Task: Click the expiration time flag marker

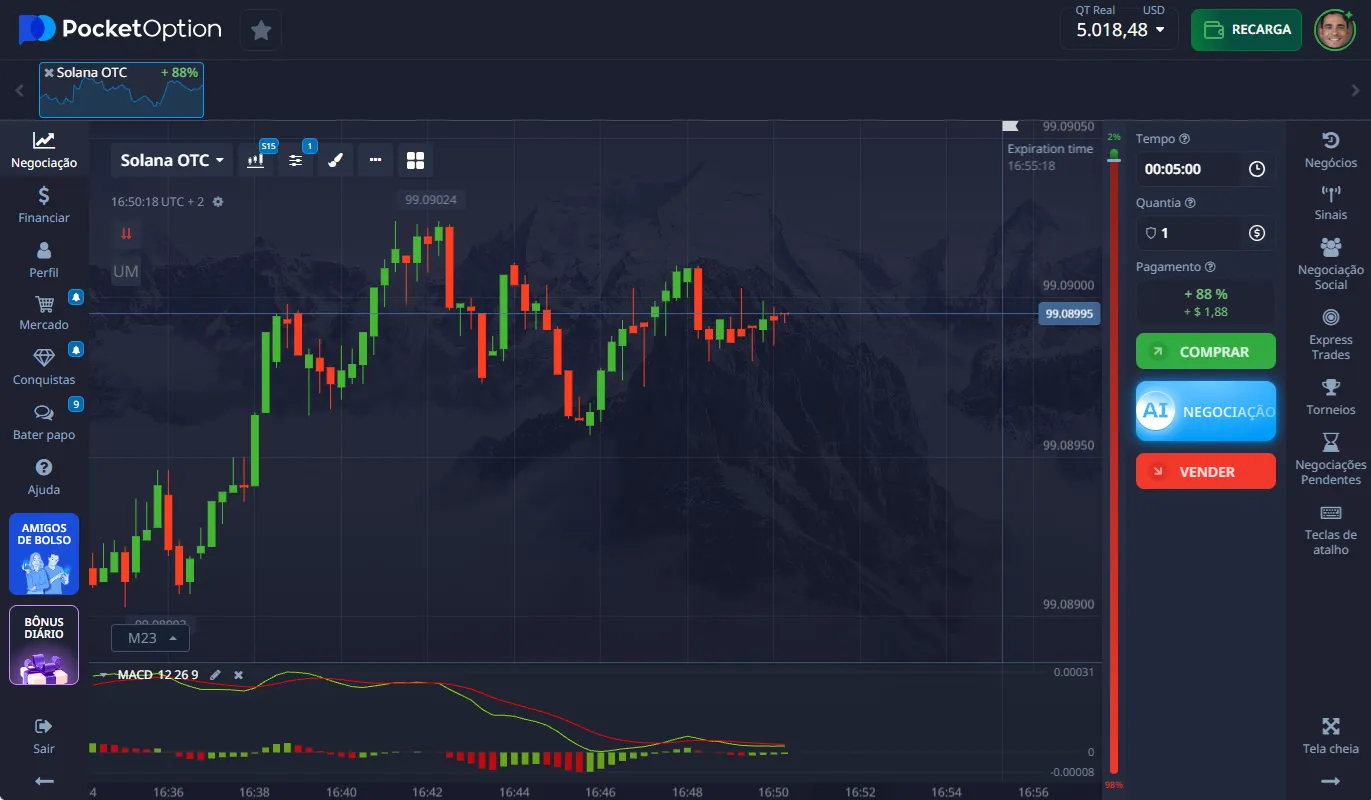Action: (x=1010, y=127)
